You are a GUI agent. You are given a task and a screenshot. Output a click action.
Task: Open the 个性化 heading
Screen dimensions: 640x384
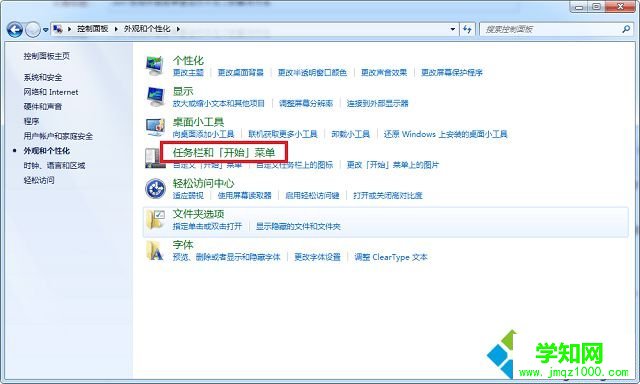tap(188, 60)
